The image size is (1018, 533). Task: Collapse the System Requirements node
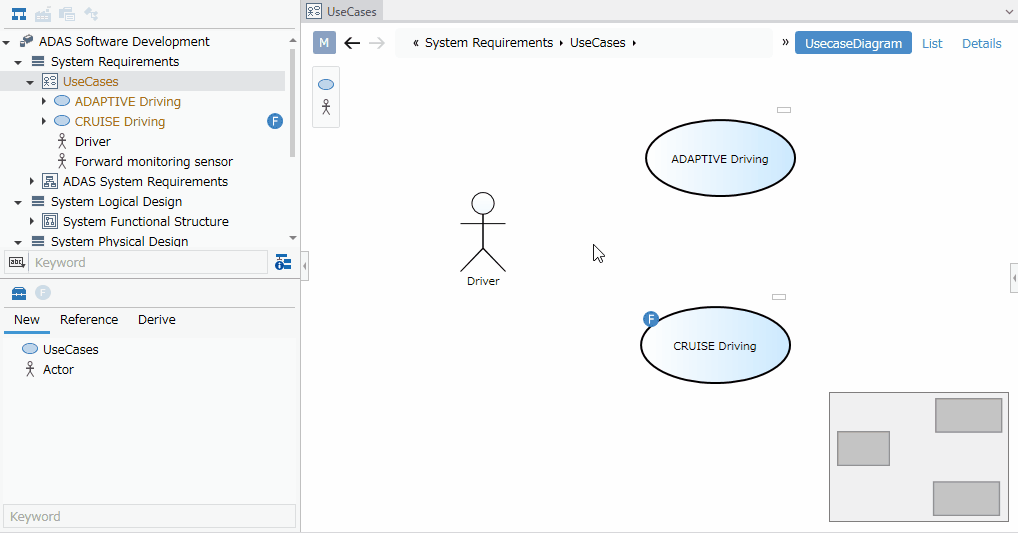coord(18,62)
